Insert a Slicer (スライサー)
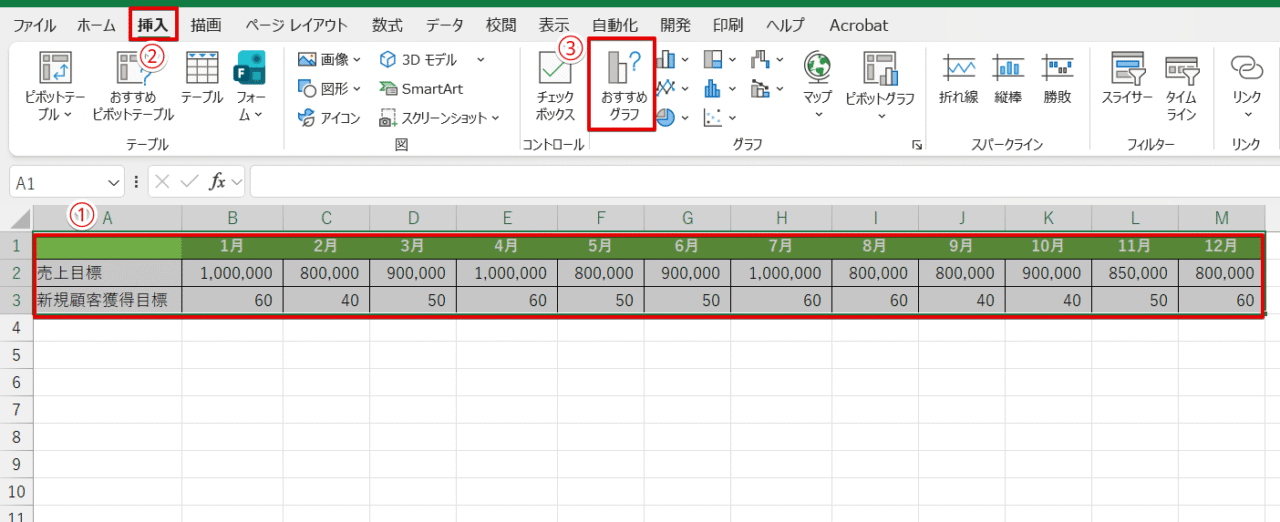This screenshot has height=522, width=1280. coord(1127,80)
